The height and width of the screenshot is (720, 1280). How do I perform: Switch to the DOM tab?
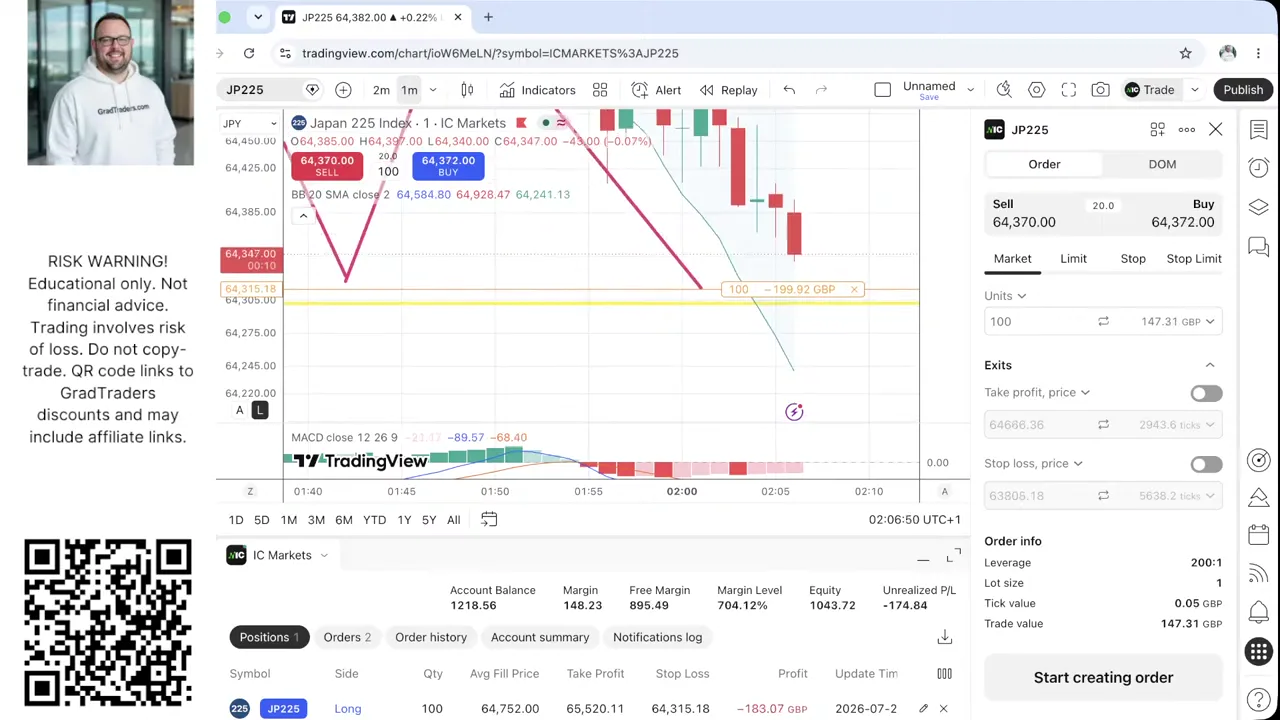click(x=1162, y=164)
